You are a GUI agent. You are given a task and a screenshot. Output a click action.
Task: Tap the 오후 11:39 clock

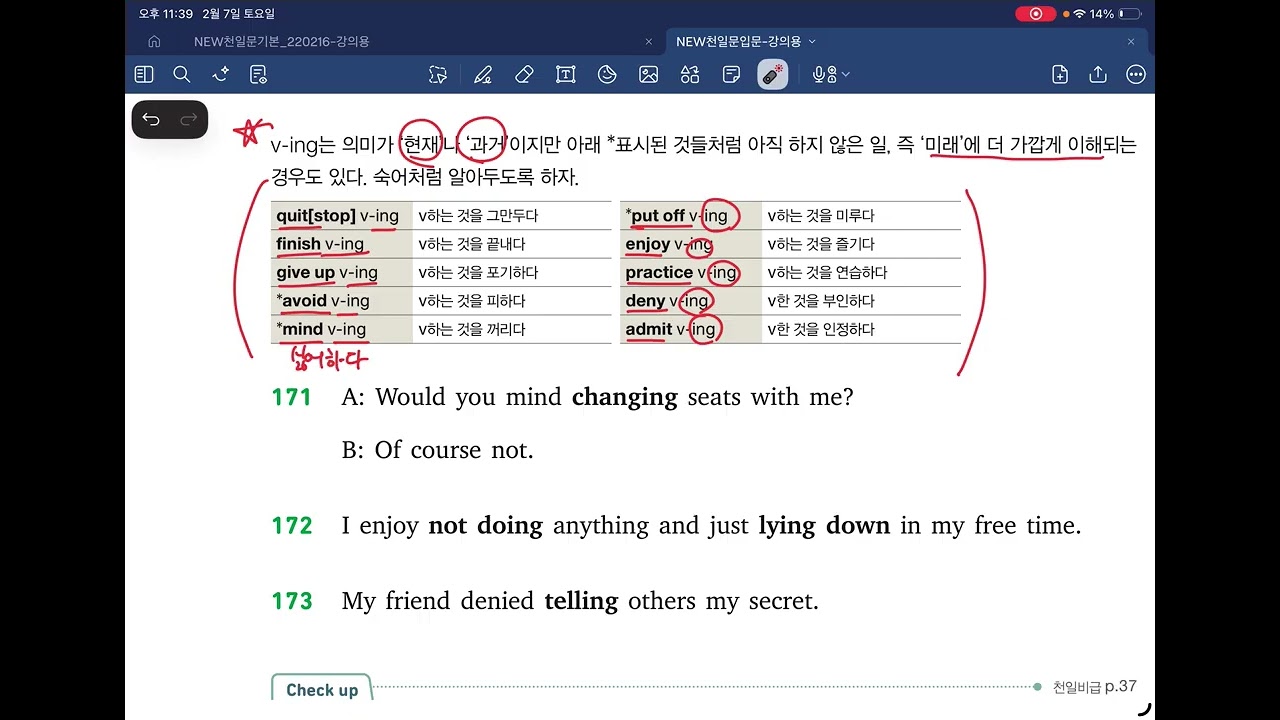pyautogui.click(x=166, y=14)
